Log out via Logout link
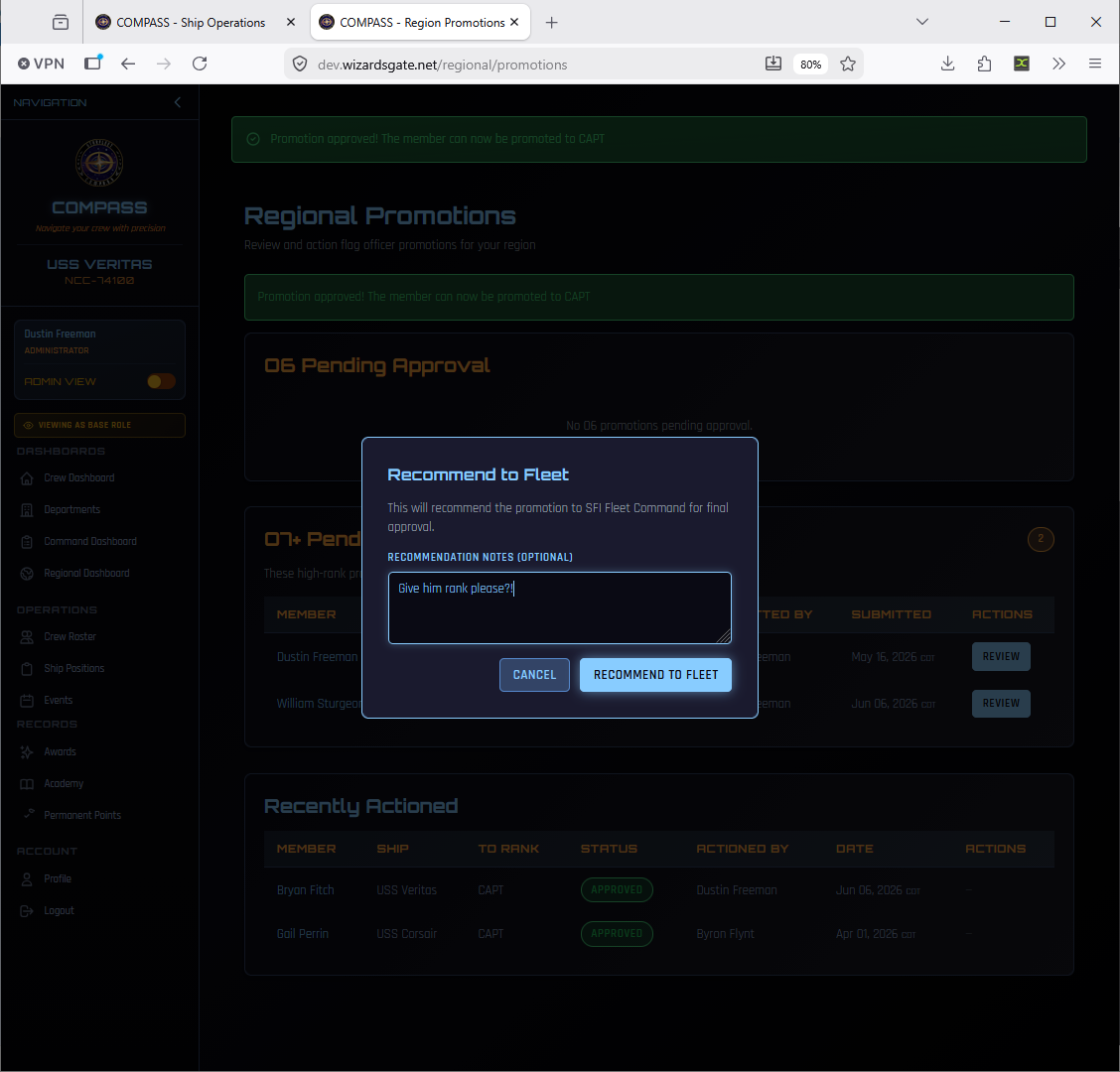The image size is (1120, 1072). (x=59, y=910)
